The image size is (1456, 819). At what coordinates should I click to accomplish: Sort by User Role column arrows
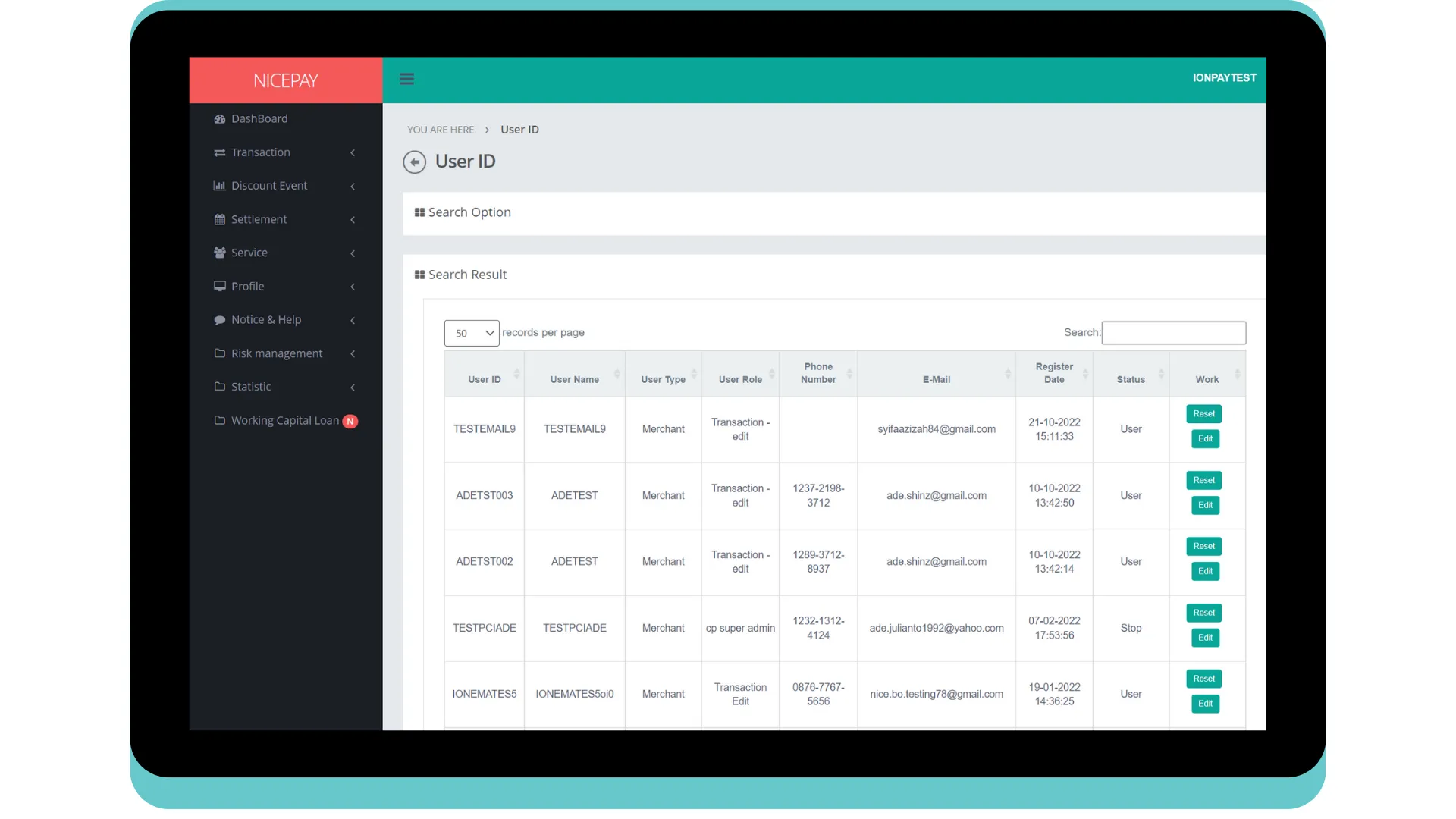[x=772, y=374]
